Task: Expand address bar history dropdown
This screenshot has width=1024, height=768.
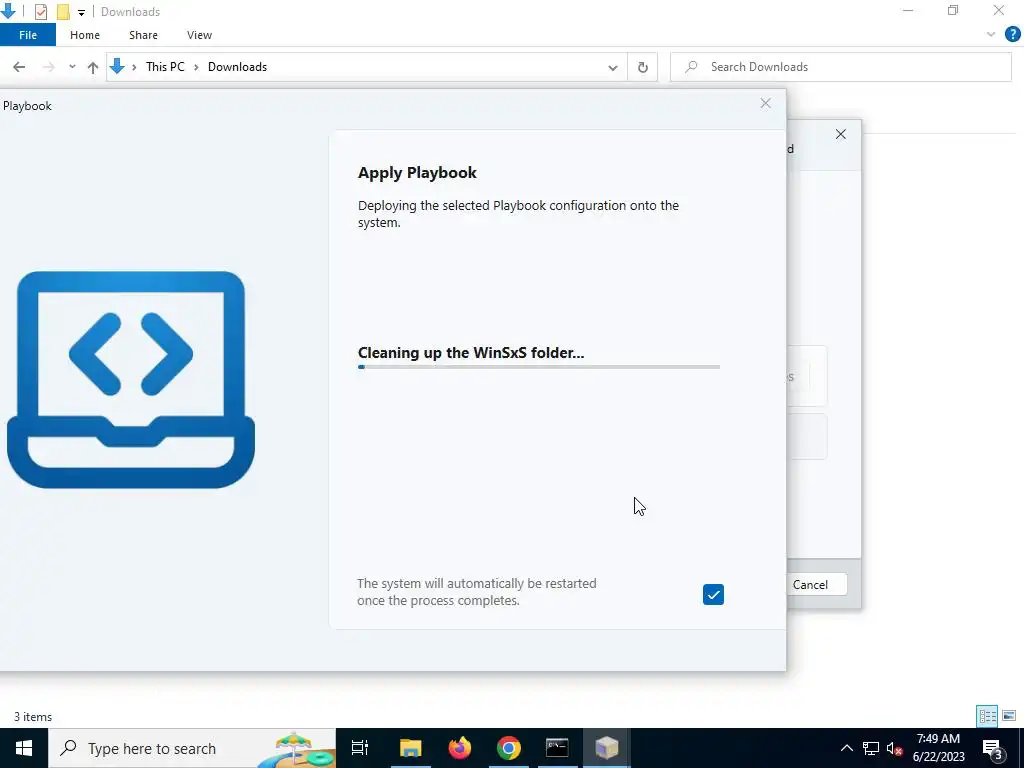Action: [x=613, y=67]
